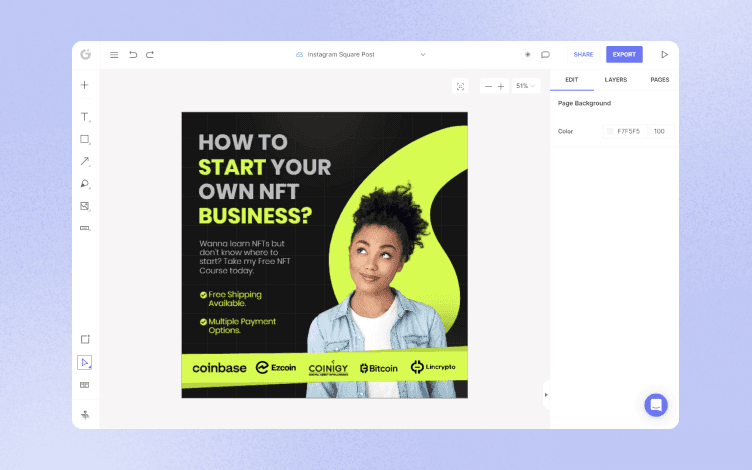
Task: Click the bottom-left sidebar pin icon
Action: coord(85,415)
